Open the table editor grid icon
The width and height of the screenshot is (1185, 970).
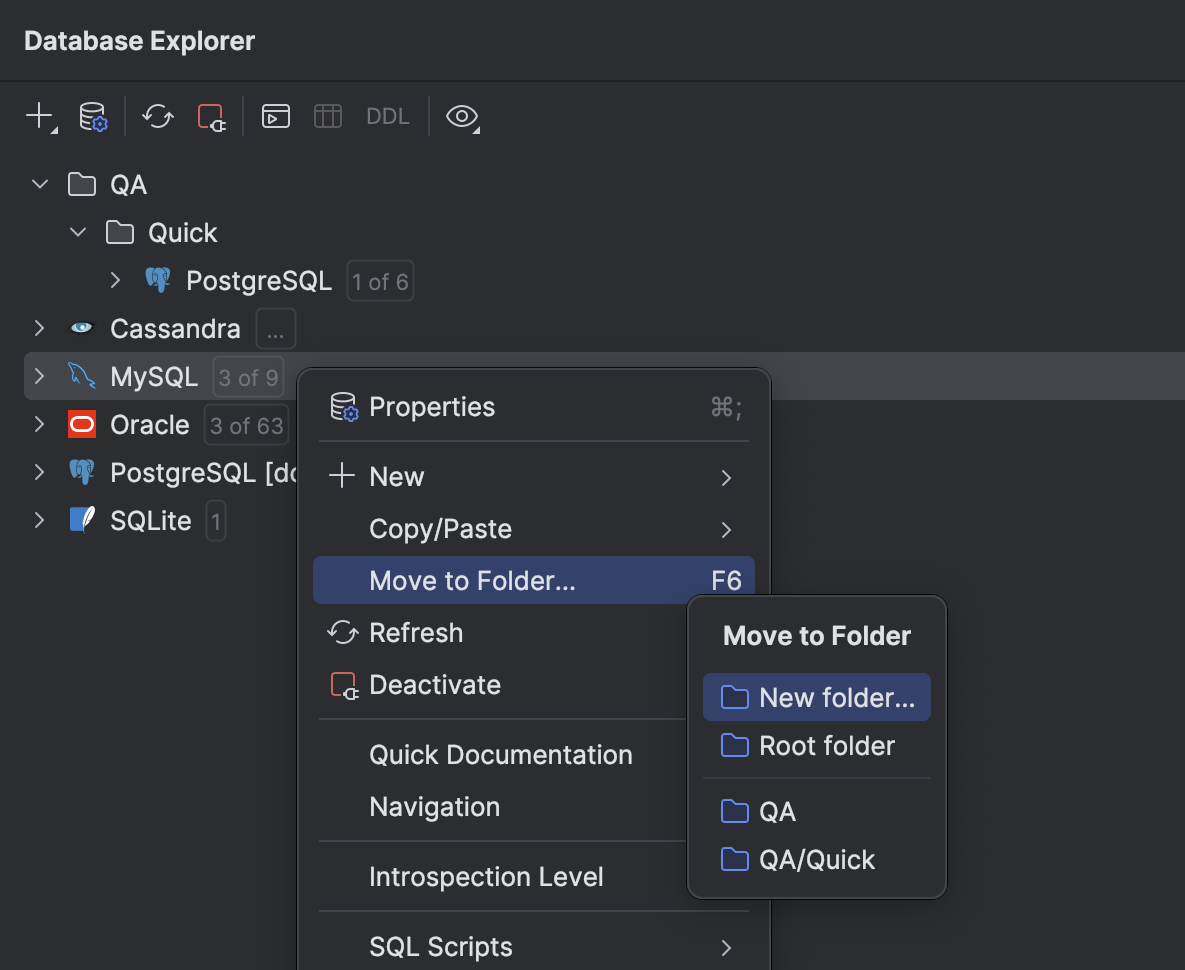327,116
